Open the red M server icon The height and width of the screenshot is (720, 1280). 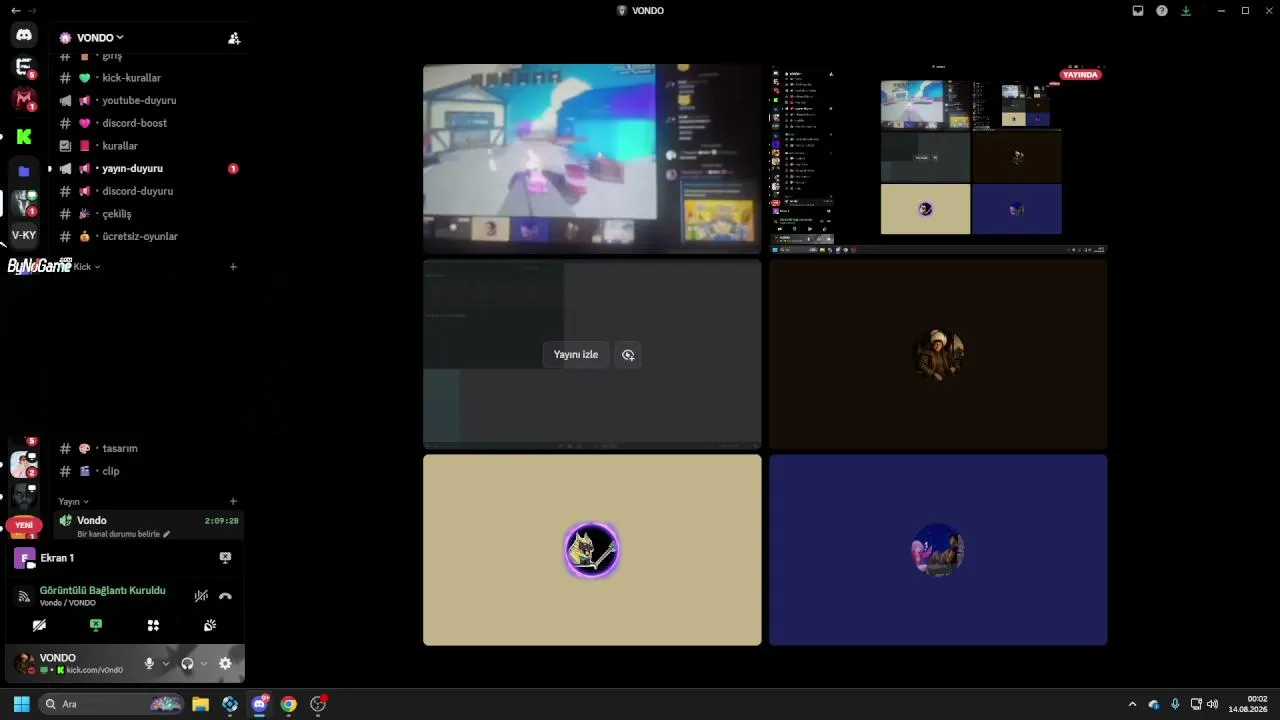[24, 99]
